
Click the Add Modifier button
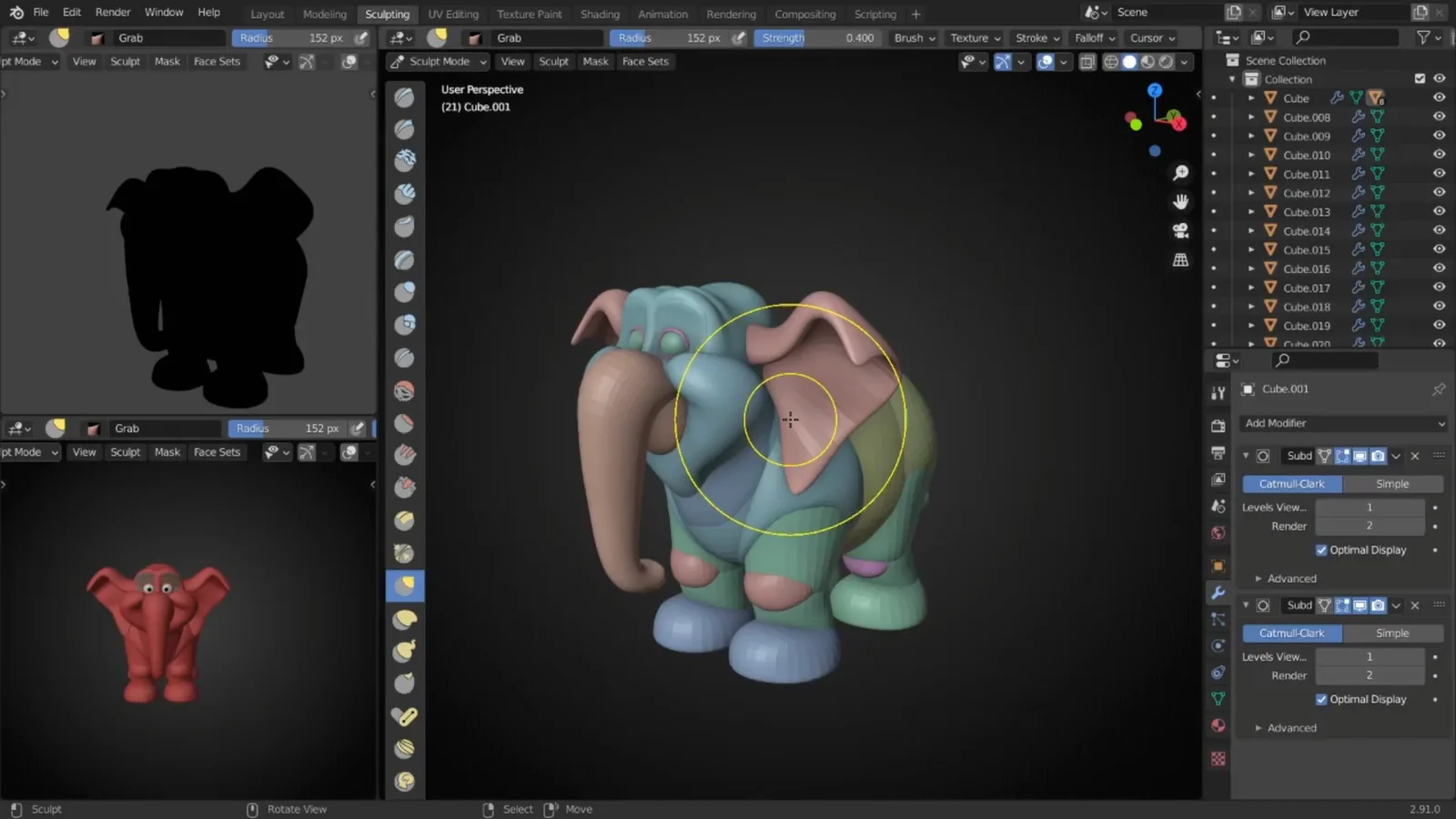pos(1342,423)
